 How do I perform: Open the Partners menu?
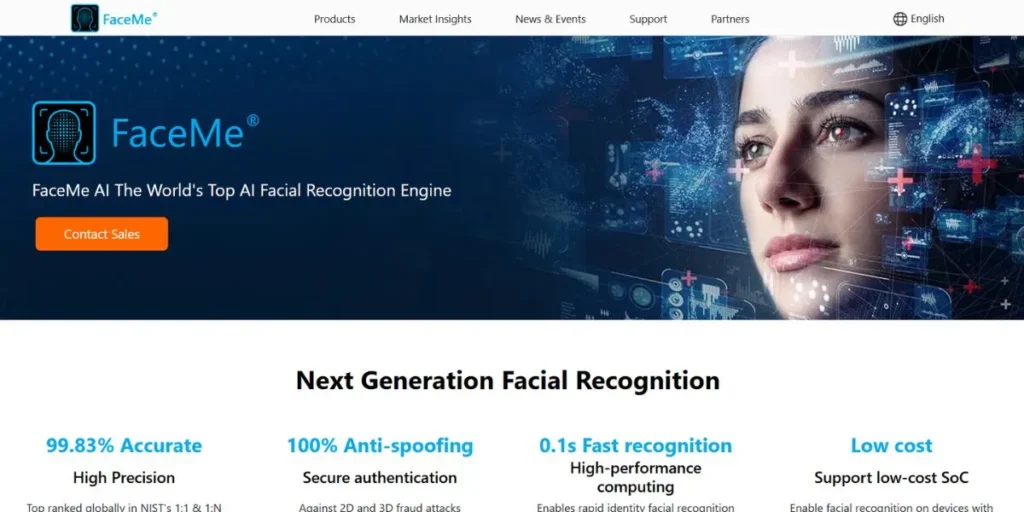730,19
